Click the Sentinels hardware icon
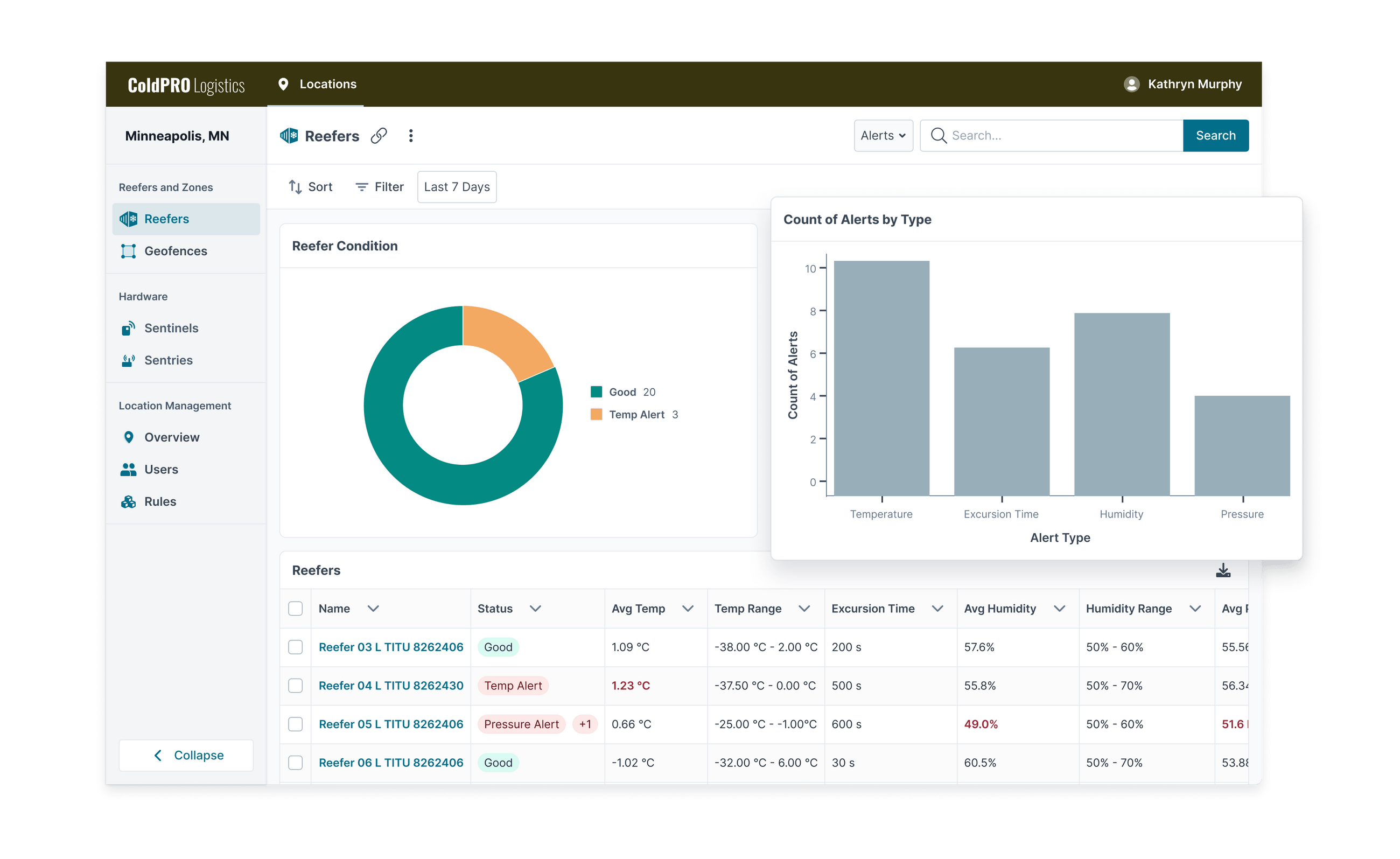The height and width of the screenshot is (859, 1400). (x=128, y=328)
